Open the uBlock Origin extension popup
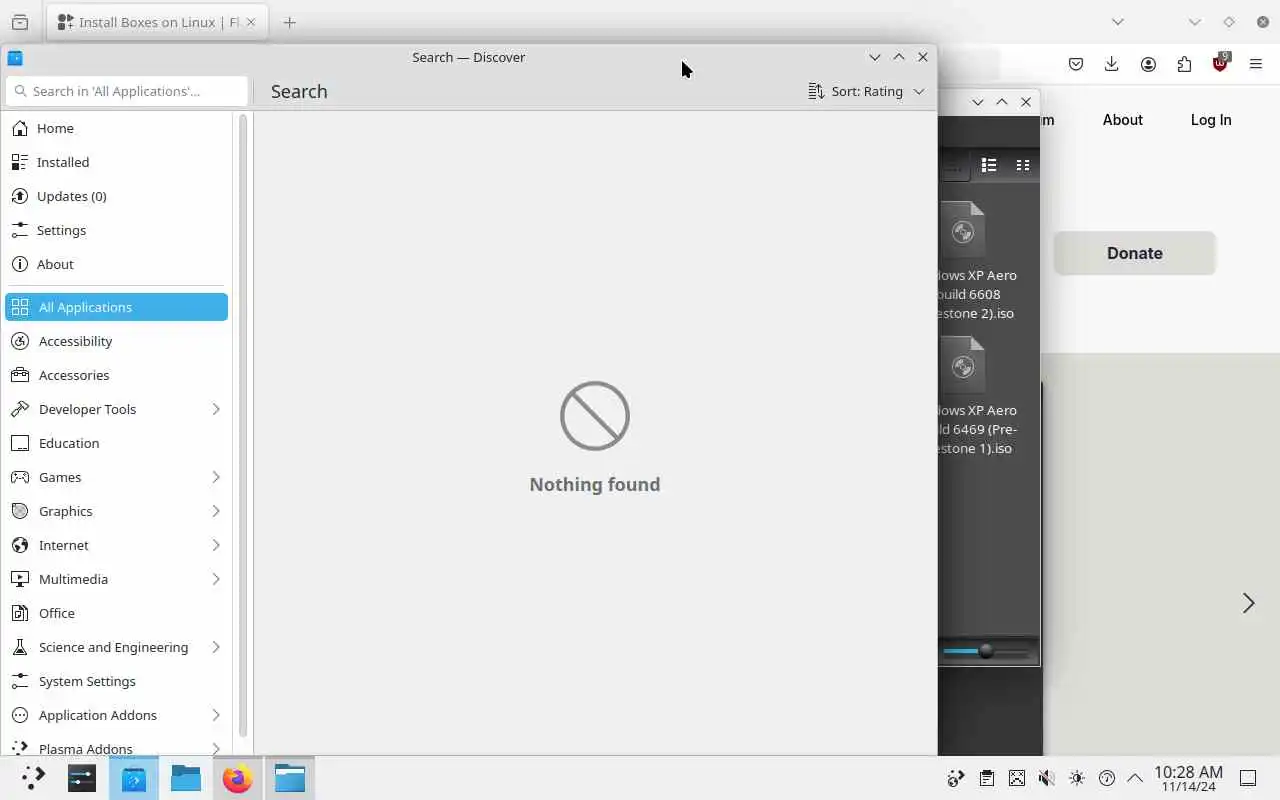1280x800 pixels. 1220,63
